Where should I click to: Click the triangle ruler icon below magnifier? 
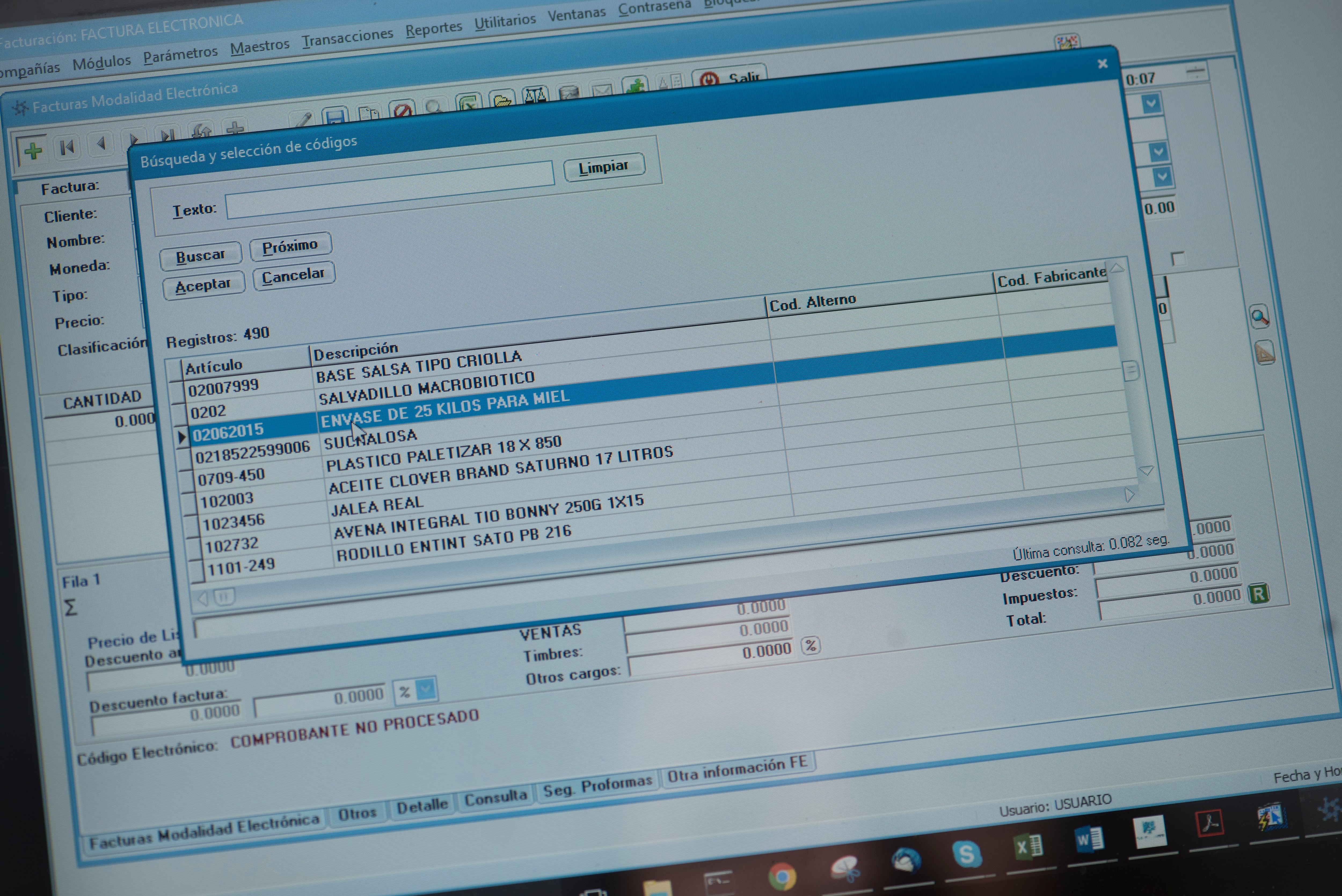point(1264,352)
